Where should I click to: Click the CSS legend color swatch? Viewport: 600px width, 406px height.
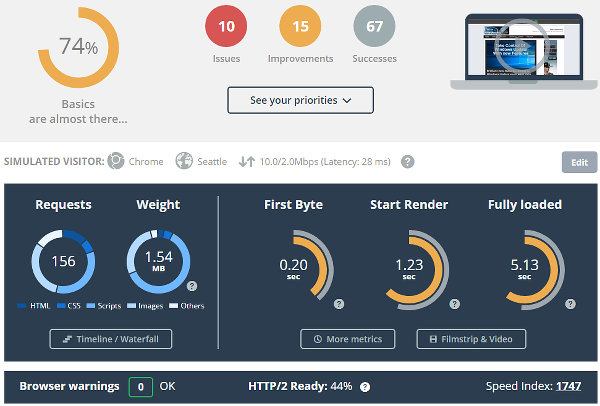pos(61,306)
